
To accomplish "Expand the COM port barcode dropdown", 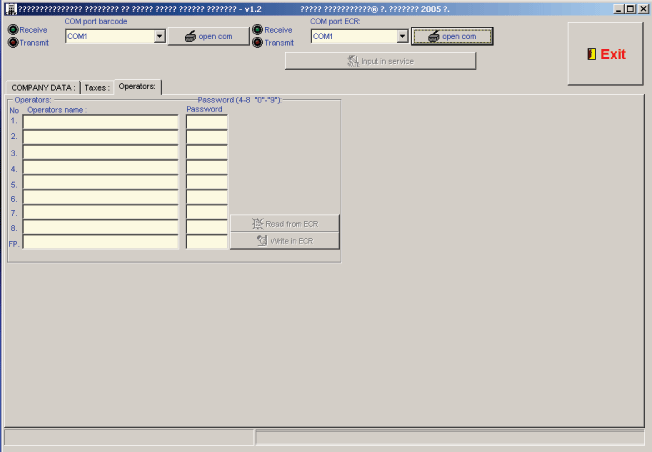I will click(160, 37).
